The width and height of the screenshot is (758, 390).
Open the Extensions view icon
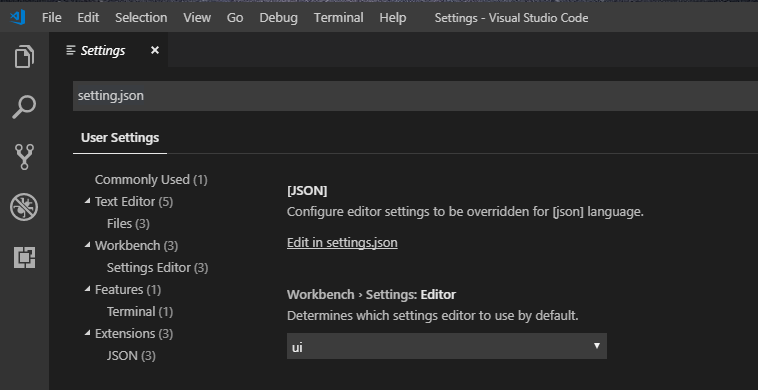pos(24,258)
